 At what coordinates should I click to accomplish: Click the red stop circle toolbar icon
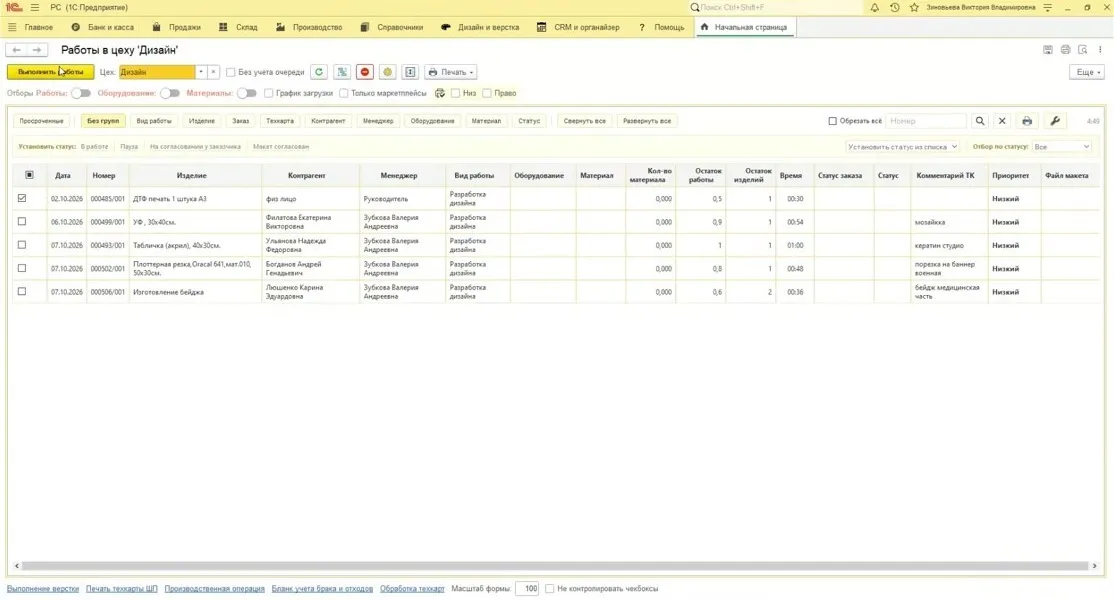click(364, 72)
